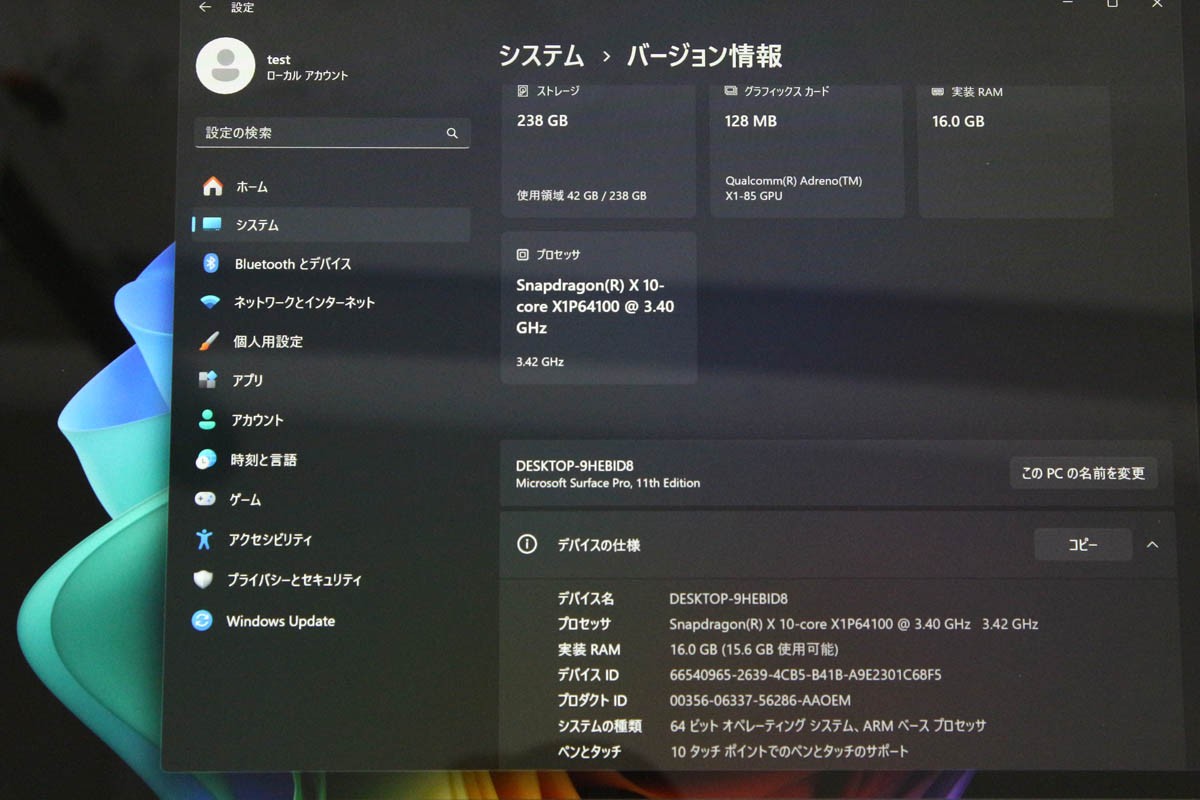Expand the プロセッサ card details

pyautogui.click(x=598, y=307)
